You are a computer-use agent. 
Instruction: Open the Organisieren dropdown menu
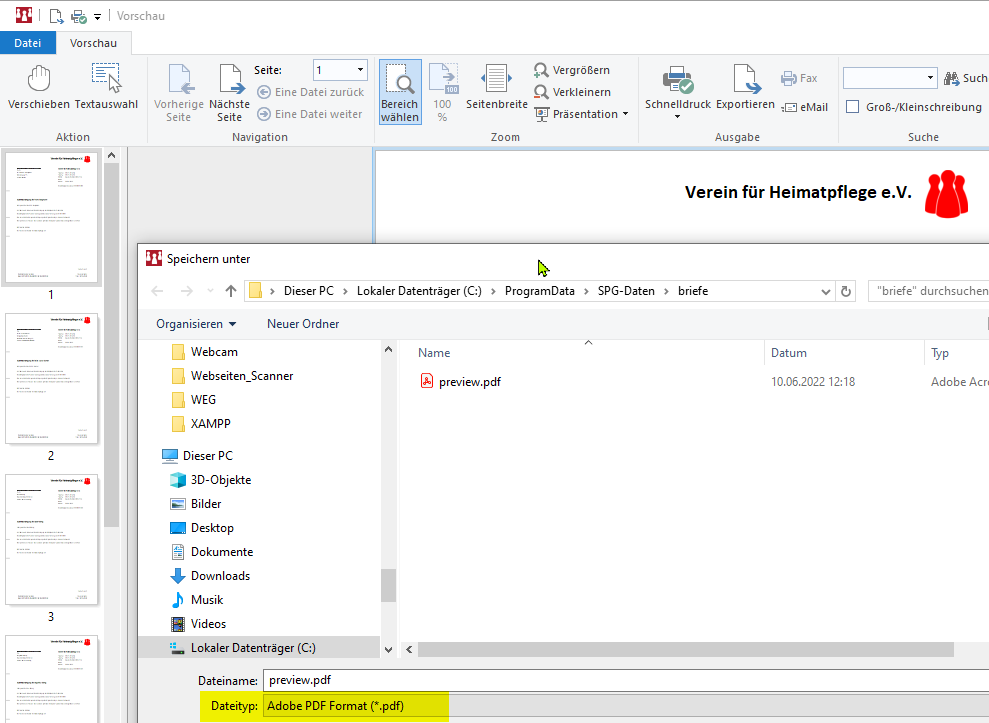pos(196,324)
